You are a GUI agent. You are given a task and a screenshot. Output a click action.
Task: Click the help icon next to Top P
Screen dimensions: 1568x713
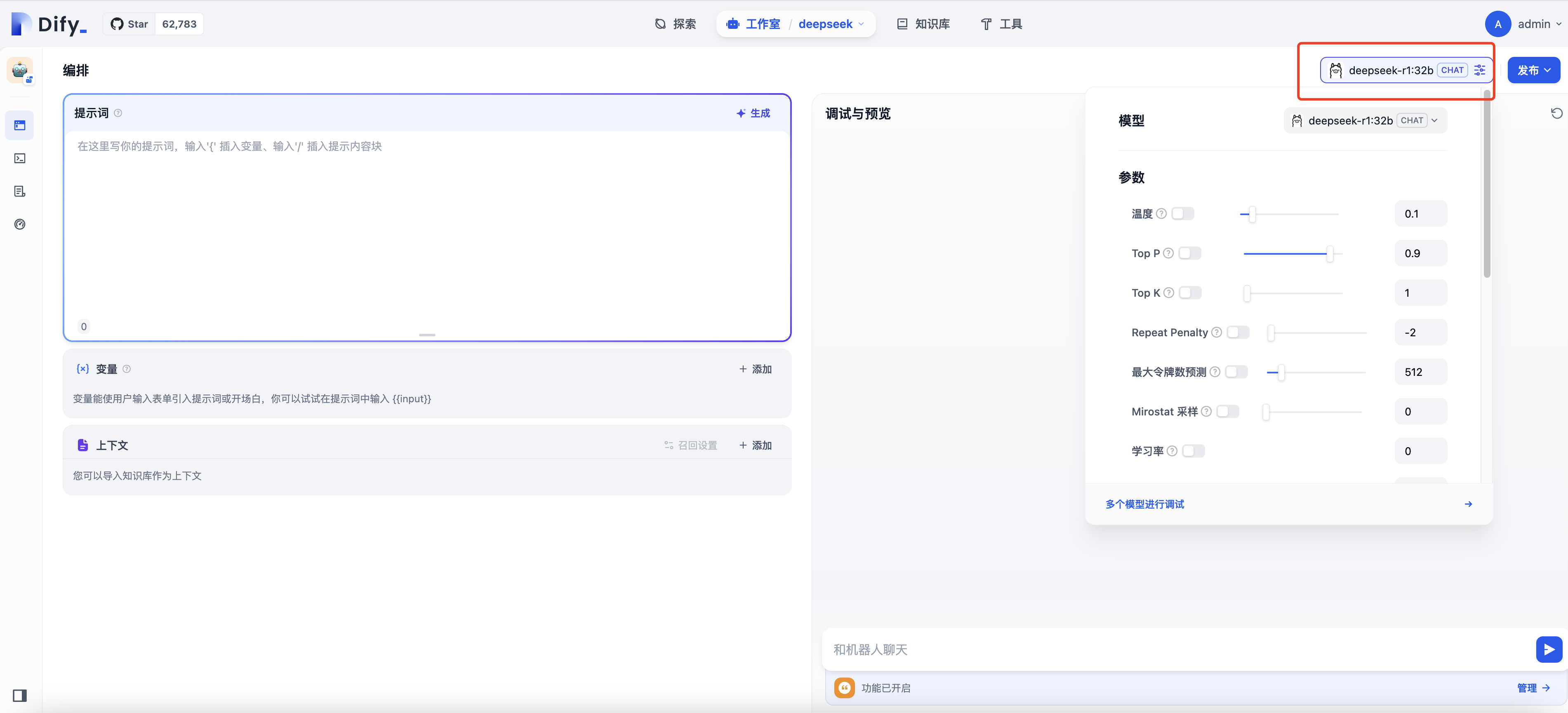(x=1168, y=253)
